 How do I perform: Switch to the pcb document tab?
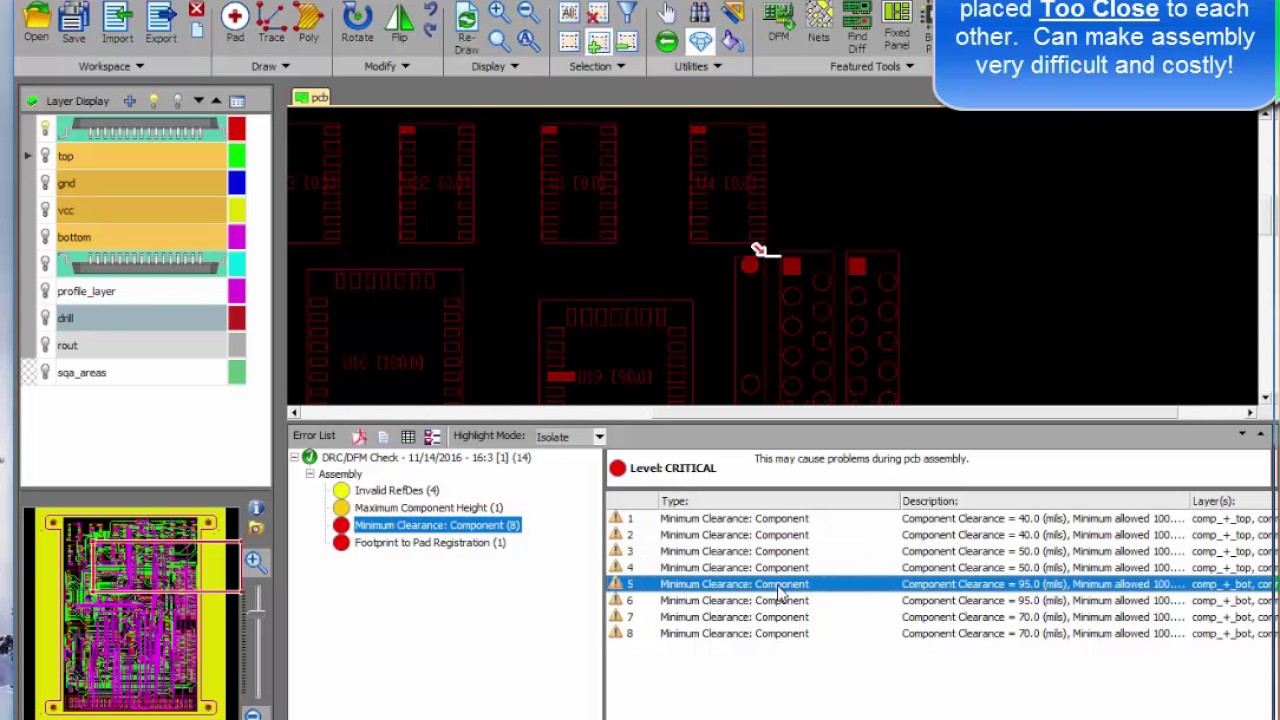click(x=311, y=97)
